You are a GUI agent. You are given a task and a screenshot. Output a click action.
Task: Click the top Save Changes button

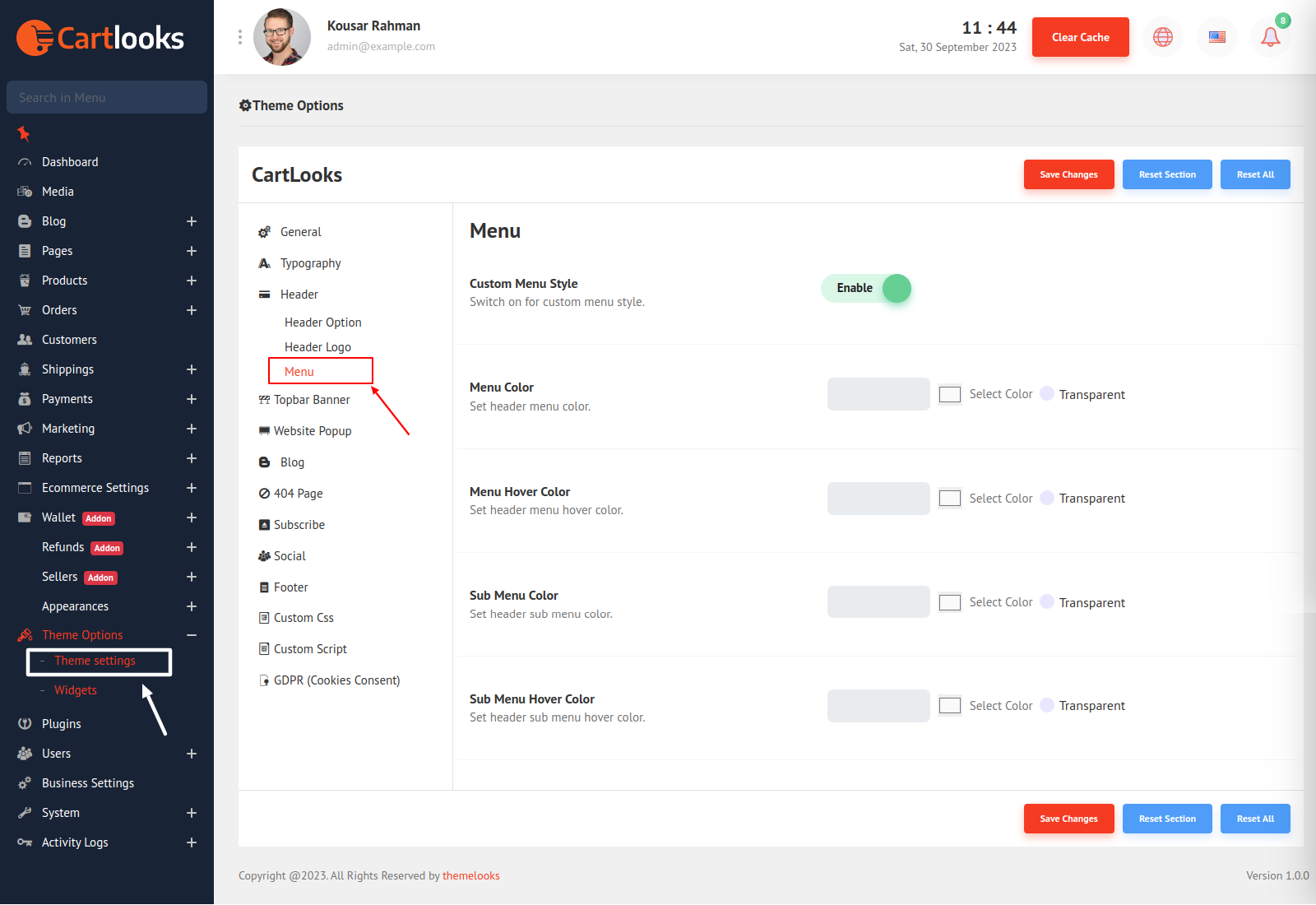coord(1068,174)
